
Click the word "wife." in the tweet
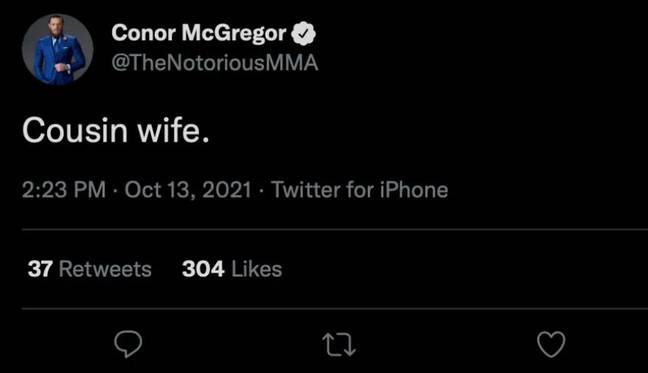(x=174, y=130)
